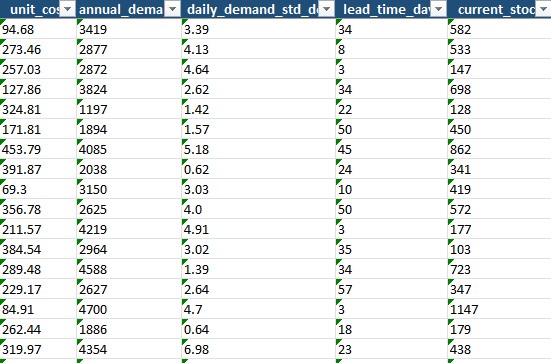Select the unit_cost header cell
The image size is (551, 363).
point(38,9)
